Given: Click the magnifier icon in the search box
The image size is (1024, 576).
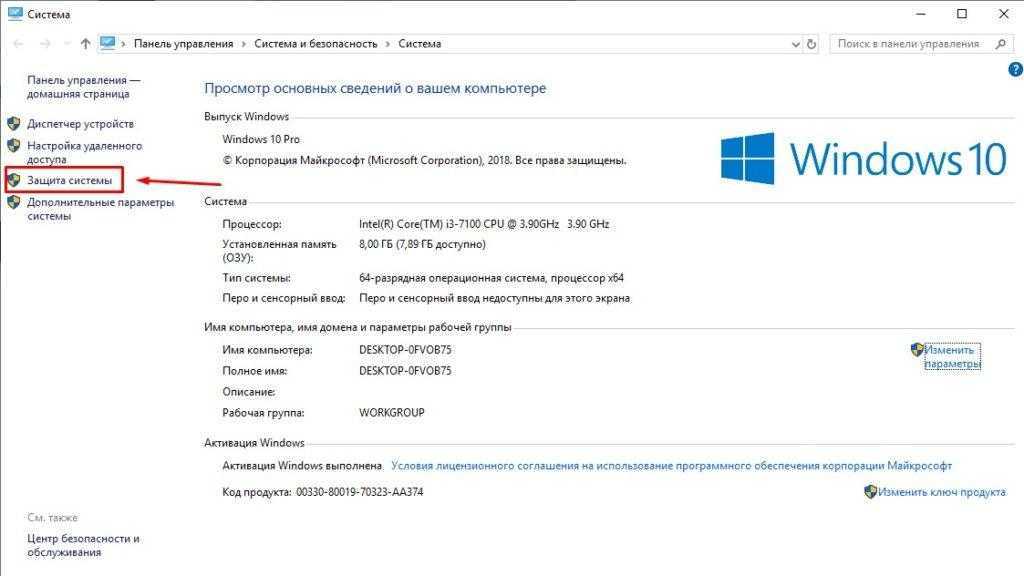Looking at the screenshot, I should click(x=999, y=44).
